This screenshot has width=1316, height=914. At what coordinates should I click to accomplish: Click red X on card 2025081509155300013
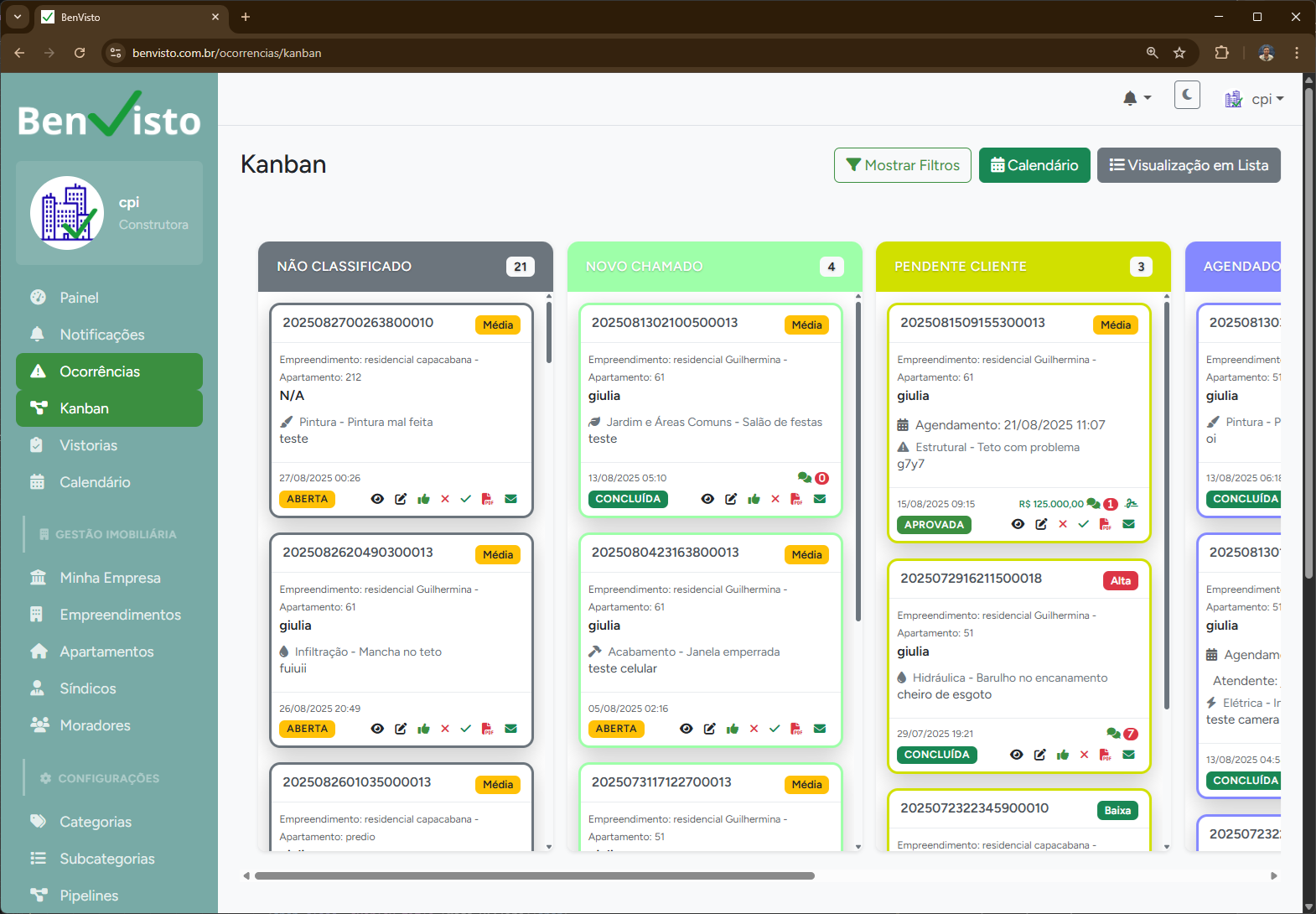pos(1063,524)
